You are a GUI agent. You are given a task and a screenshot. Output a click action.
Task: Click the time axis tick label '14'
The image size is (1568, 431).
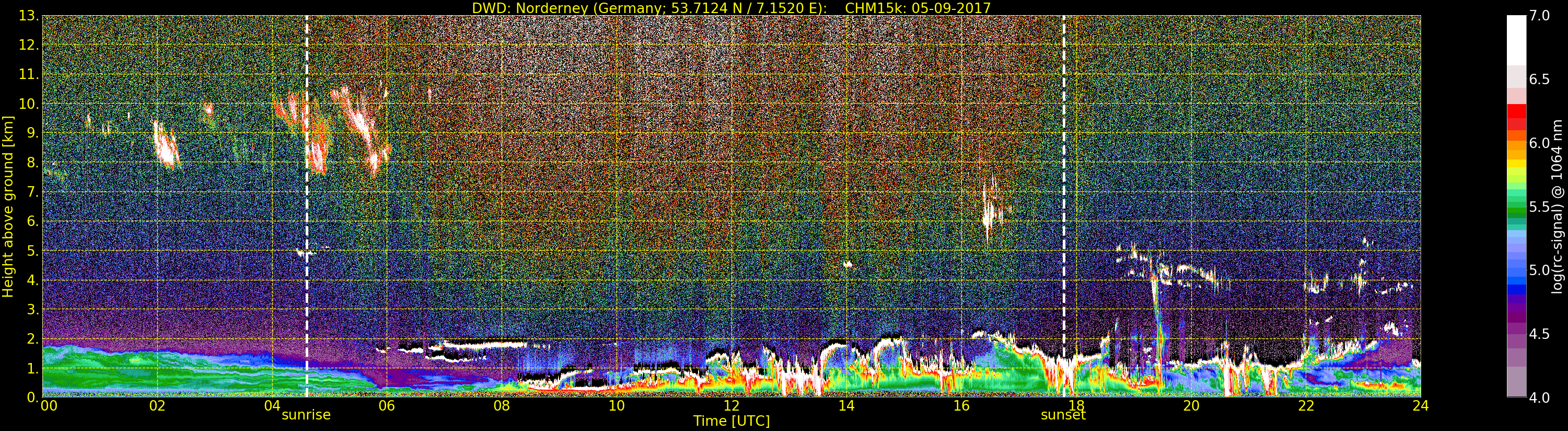[846, 406]
